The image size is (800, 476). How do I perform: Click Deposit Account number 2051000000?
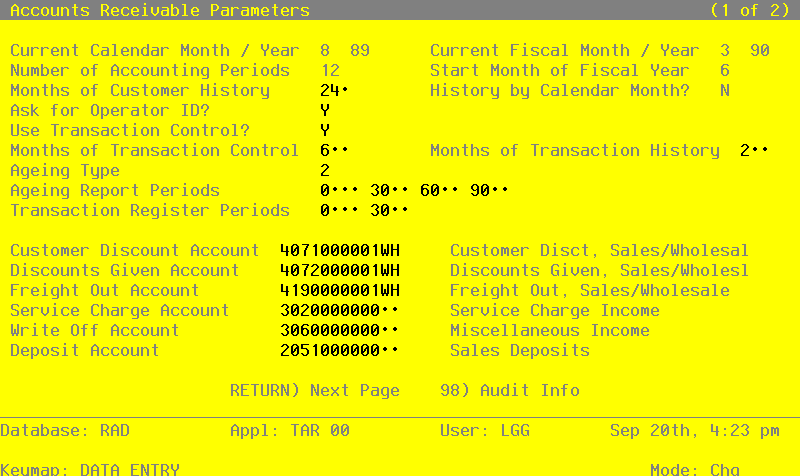coord(339,350)
